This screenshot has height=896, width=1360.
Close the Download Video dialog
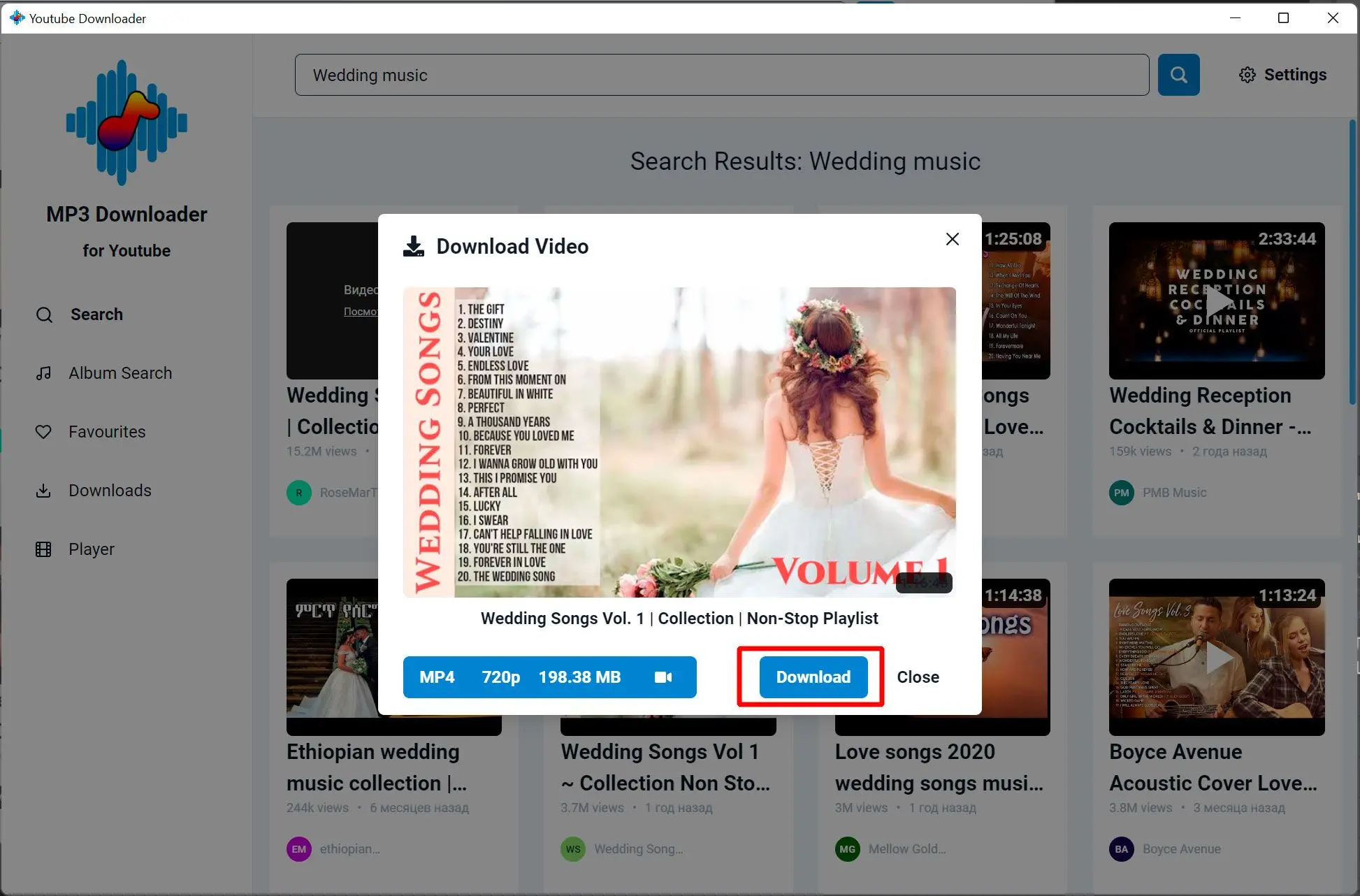[x=951, y=238]
